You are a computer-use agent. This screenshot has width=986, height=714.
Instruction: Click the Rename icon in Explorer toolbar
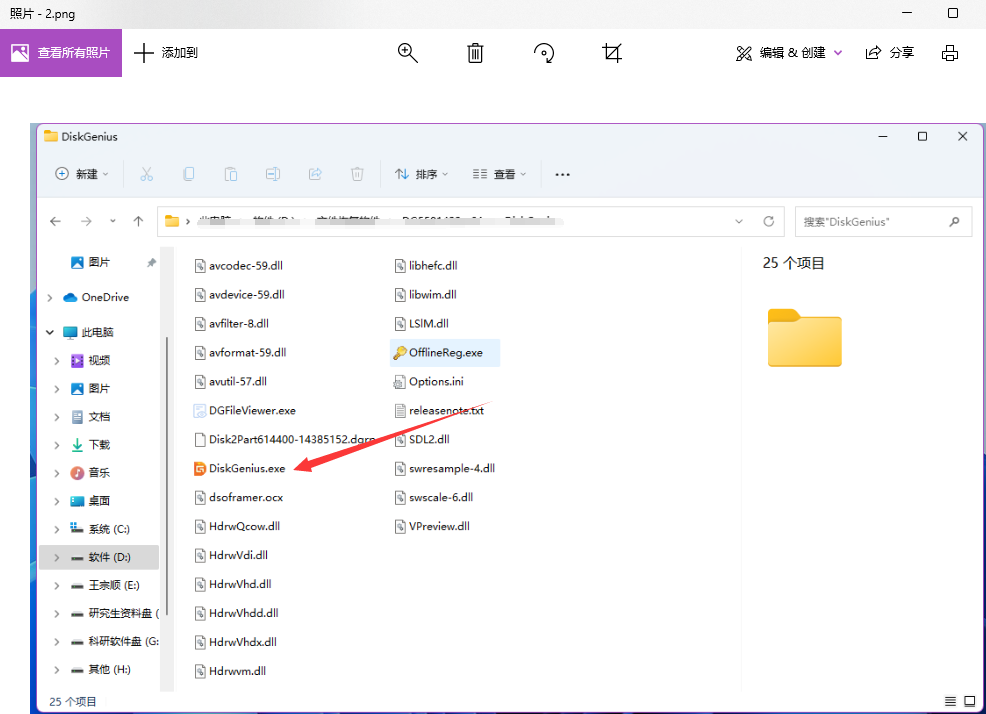pos(273,174)
